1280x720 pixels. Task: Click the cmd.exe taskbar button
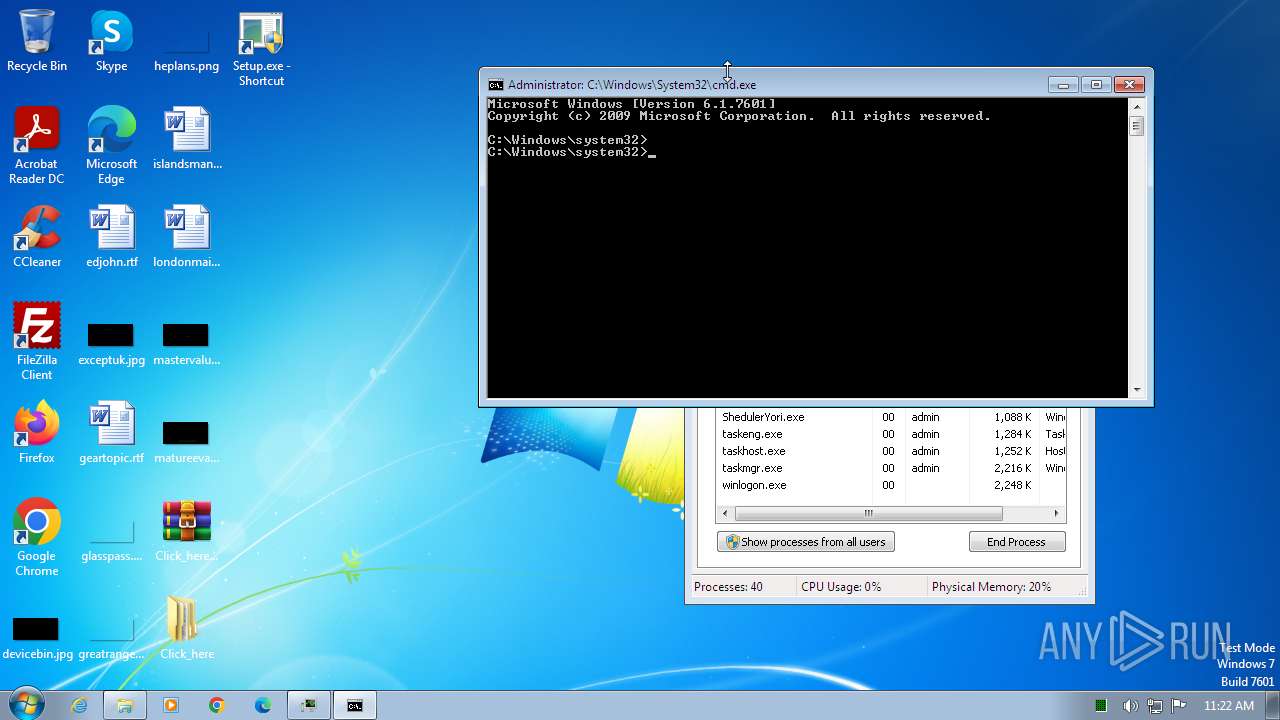click(x=355, y=705)
